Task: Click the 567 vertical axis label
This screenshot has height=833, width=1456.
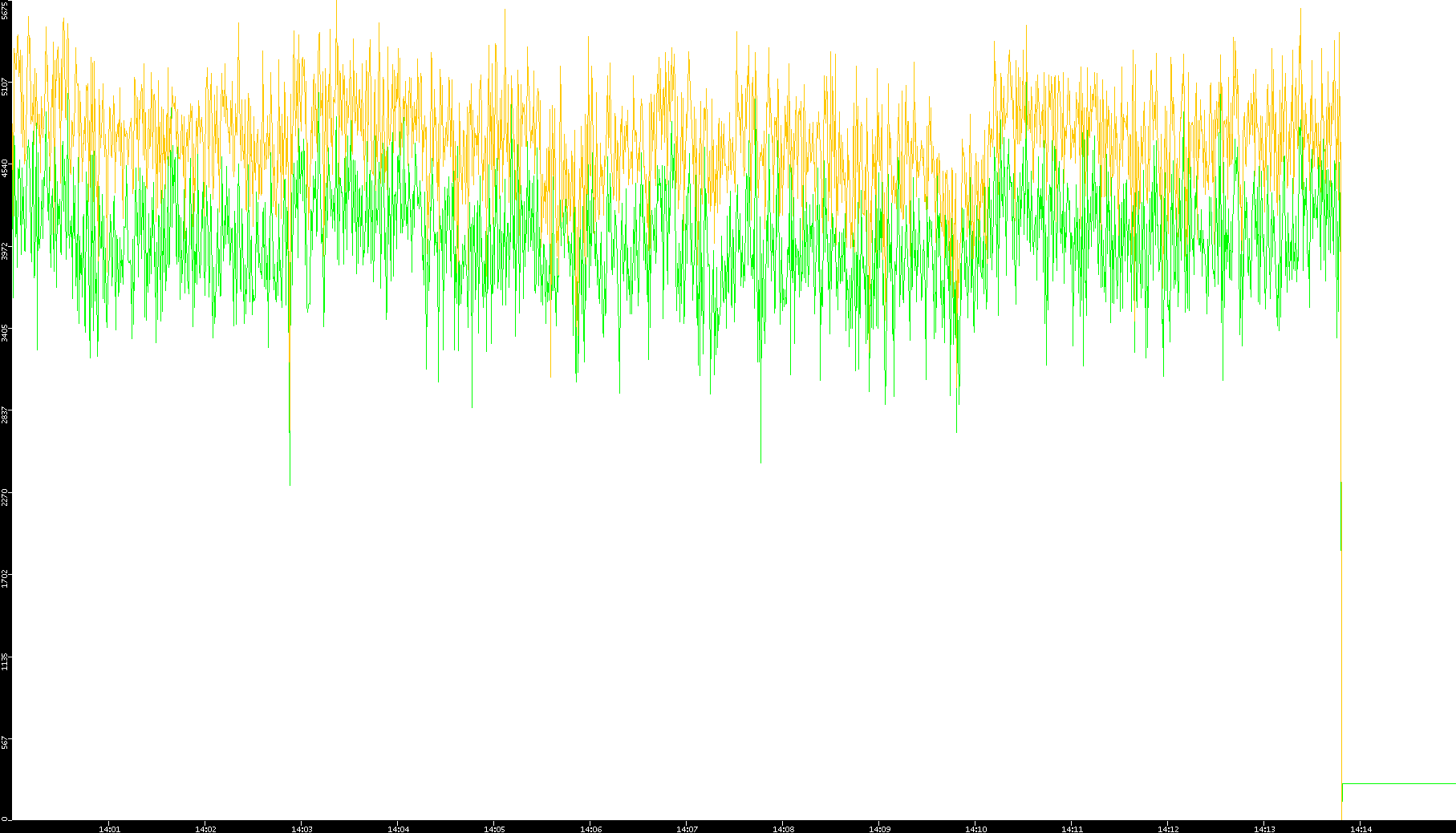Action: [5, 743]
